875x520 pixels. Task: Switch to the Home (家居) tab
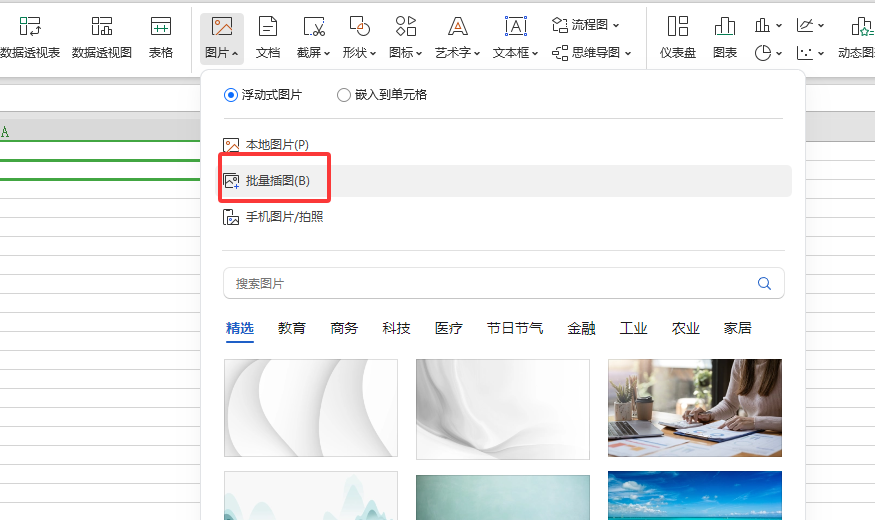[x=738, y=328]
